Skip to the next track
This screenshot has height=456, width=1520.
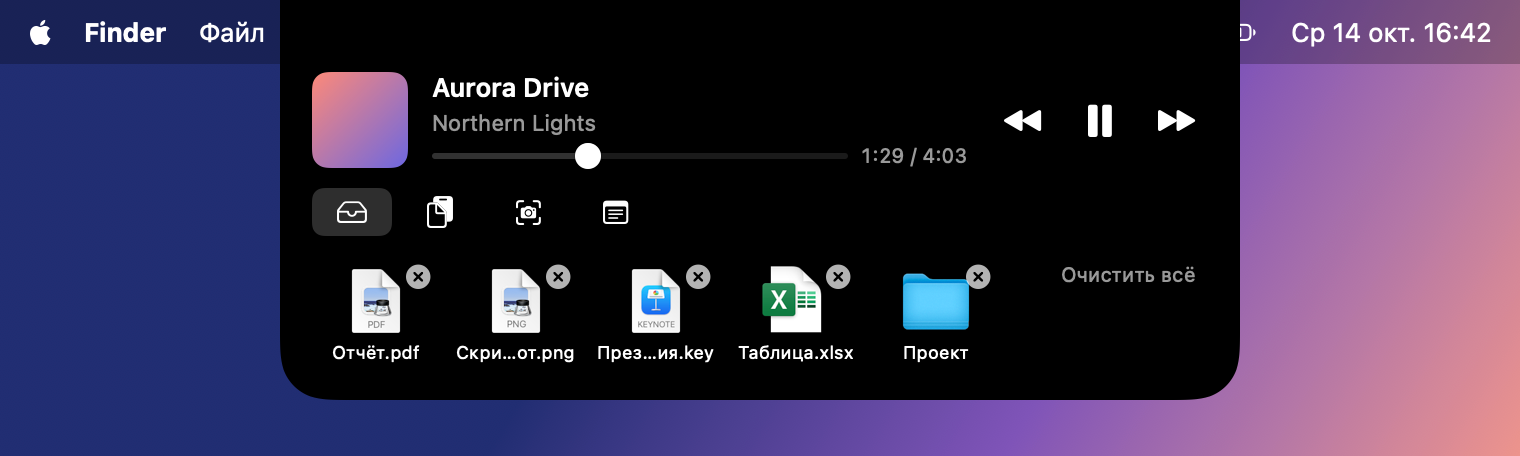coord(1176,121)
